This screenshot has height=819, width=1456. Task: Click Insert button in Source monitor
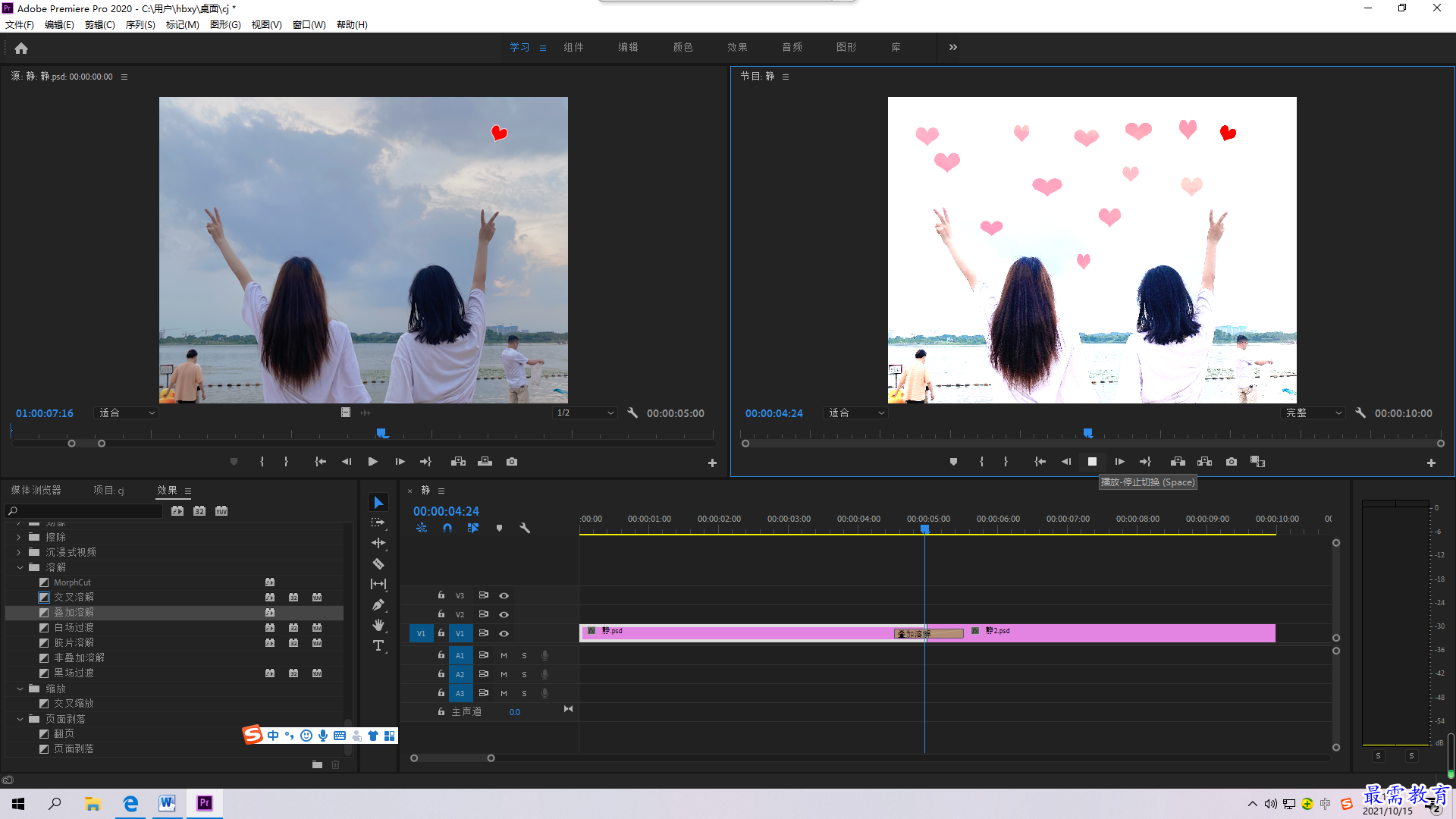[x=458, y=462]
